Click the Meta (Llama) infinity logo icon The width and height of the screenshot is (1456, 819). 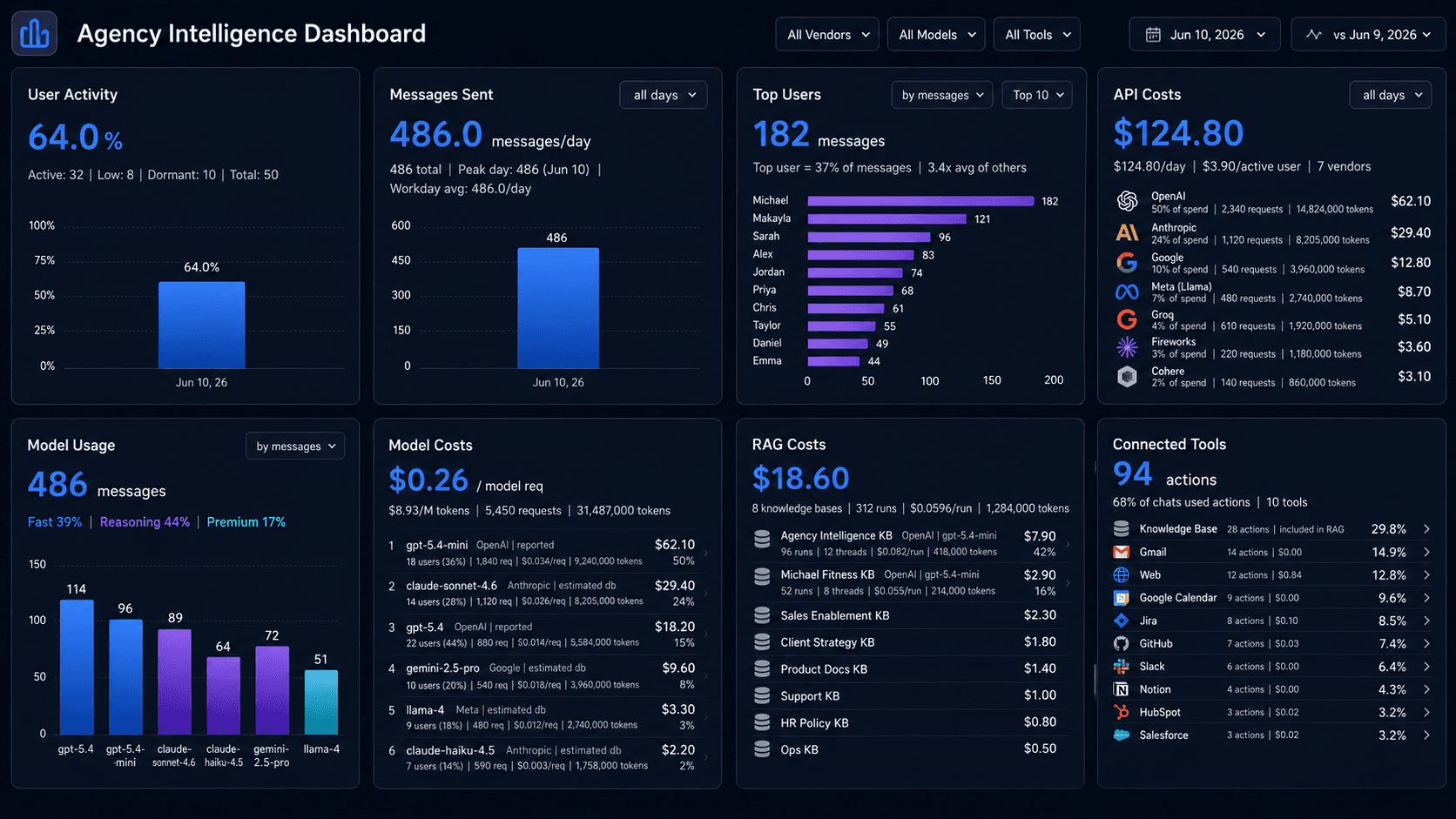[1127, 292]
